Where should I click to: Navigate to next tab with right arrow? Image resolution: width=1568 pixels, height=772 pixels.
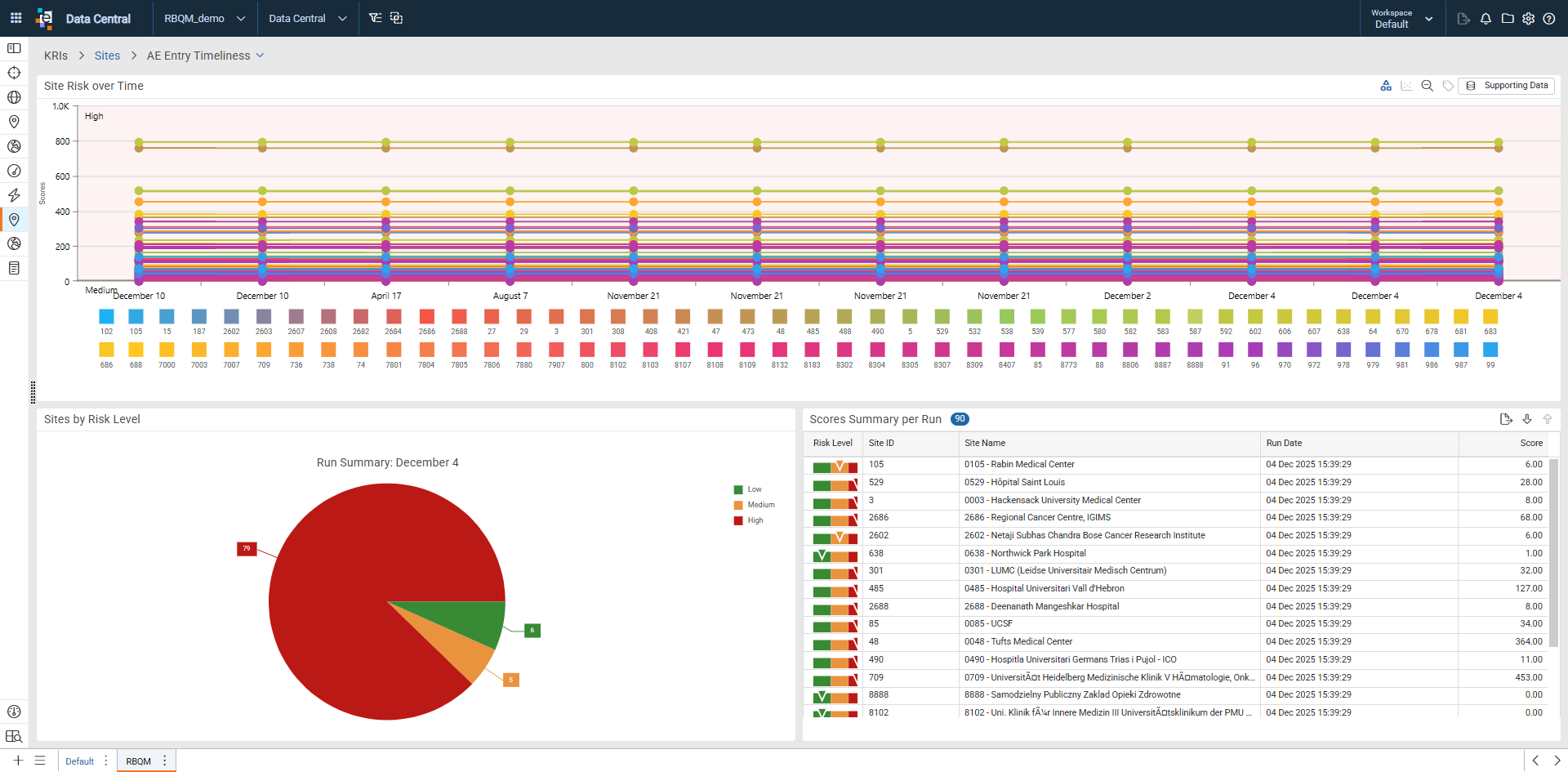(1557, 761)
